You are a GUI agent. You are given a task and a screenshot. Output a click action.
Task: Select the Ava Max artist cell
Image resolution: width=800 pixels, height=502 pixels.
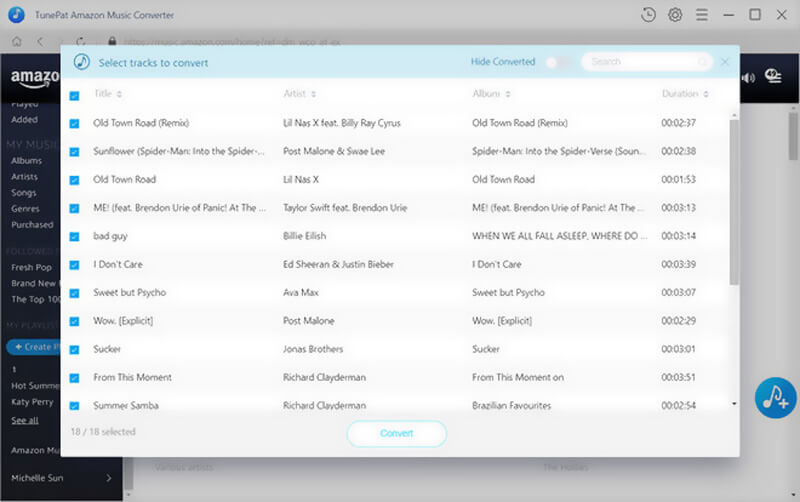pyautogui.click(x=301, y=292)
